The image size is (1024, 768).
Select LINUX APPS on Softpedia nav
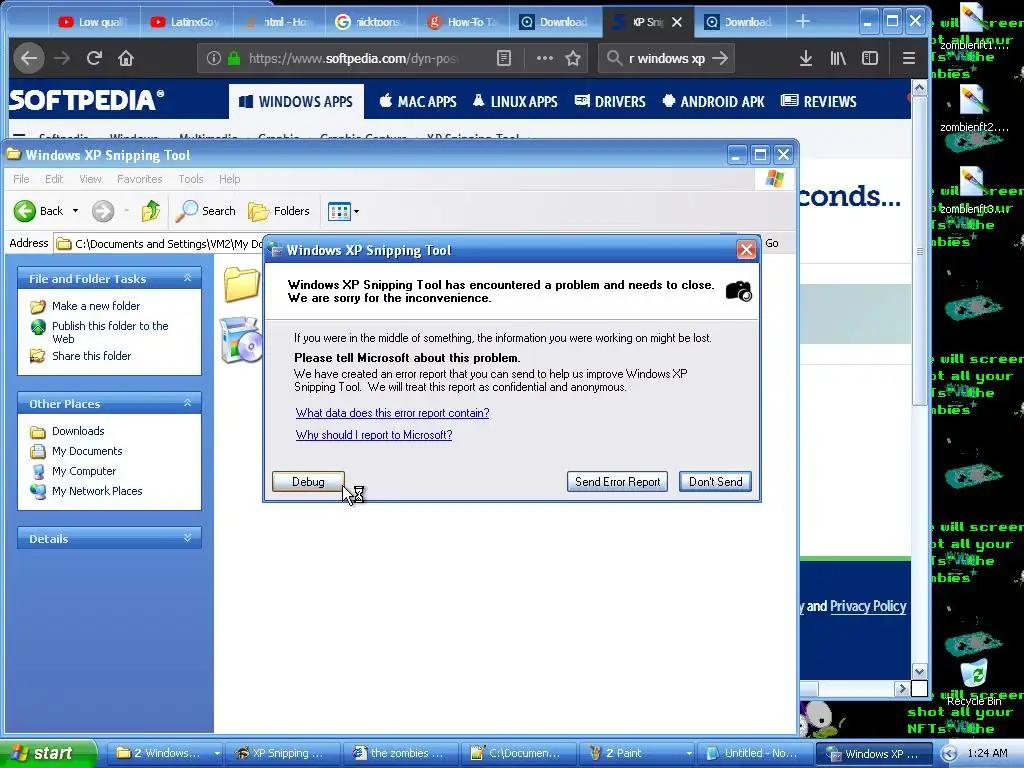tap(515, 101)
